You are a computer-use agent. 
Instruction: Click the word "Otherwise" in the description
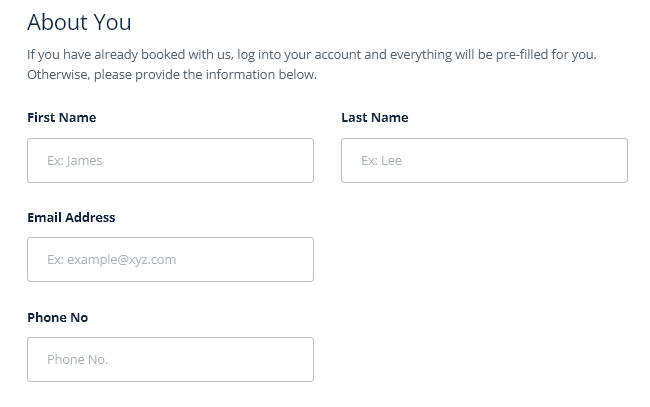[x=57, y=74]
